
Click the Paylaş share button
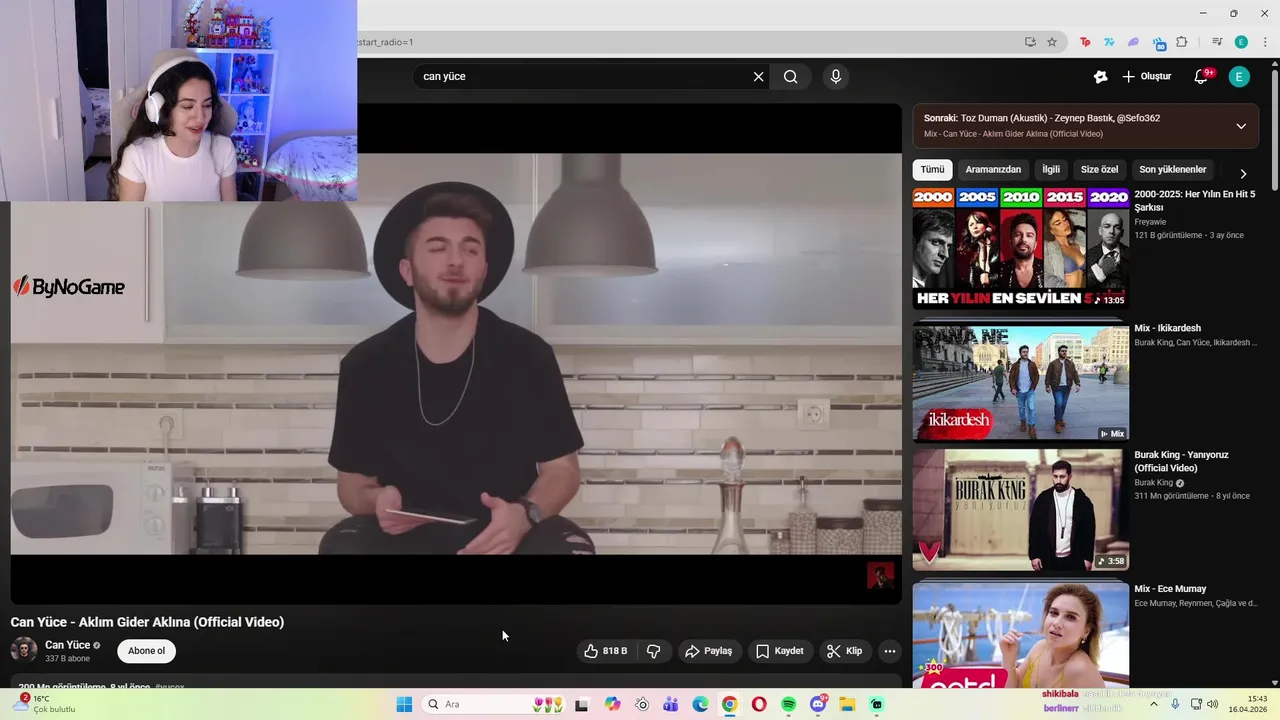(x=708, y=651)
